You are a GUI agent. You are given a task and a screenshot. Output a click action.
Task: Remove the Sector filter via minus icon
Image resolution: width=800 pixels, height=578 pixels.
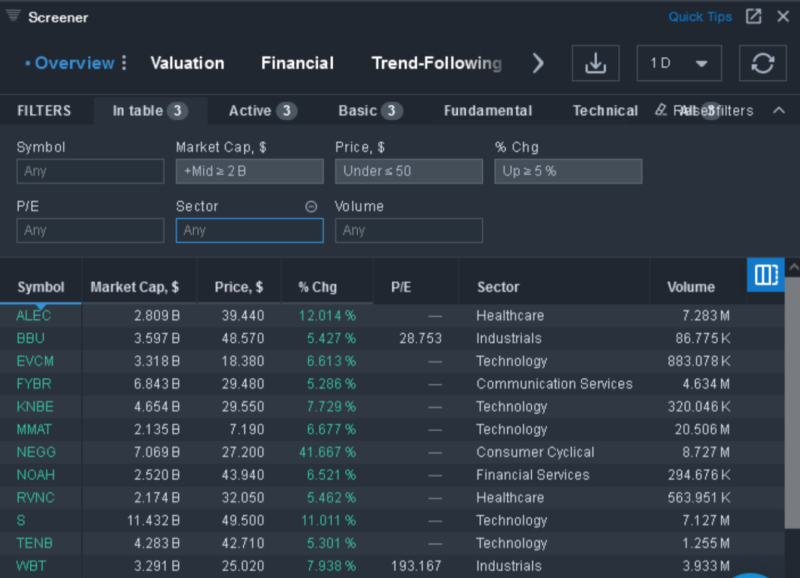[x=311, y=207]
